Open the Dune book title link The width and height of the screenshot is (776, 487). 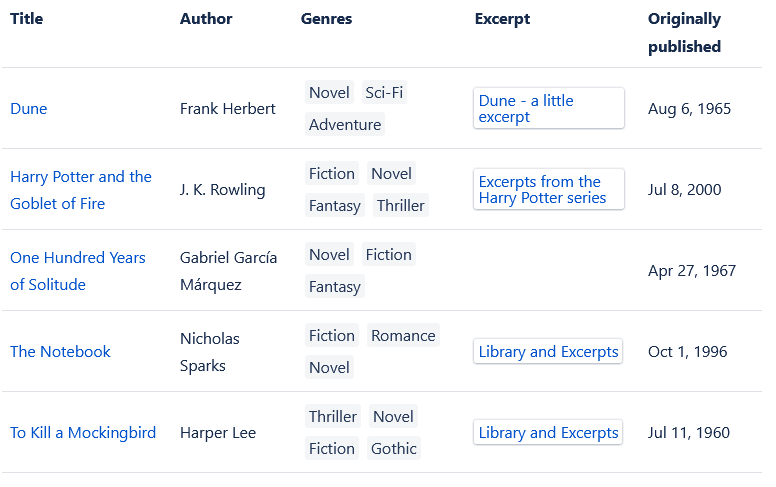(28, 109)
